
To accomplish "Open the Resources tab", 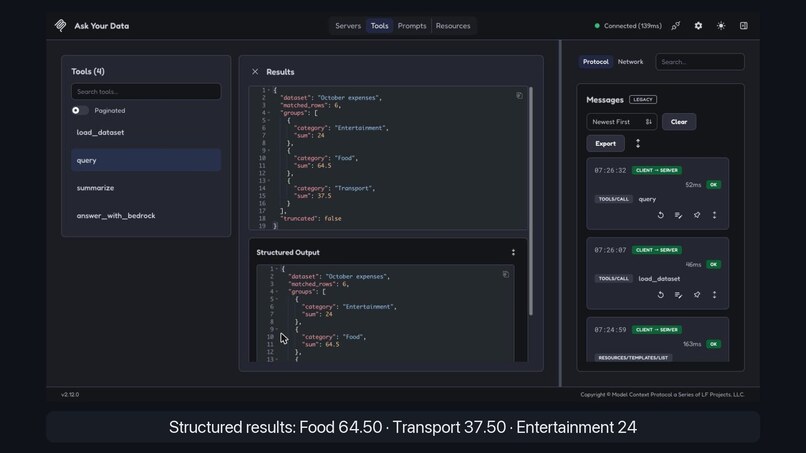I will (x=453, y=26).
